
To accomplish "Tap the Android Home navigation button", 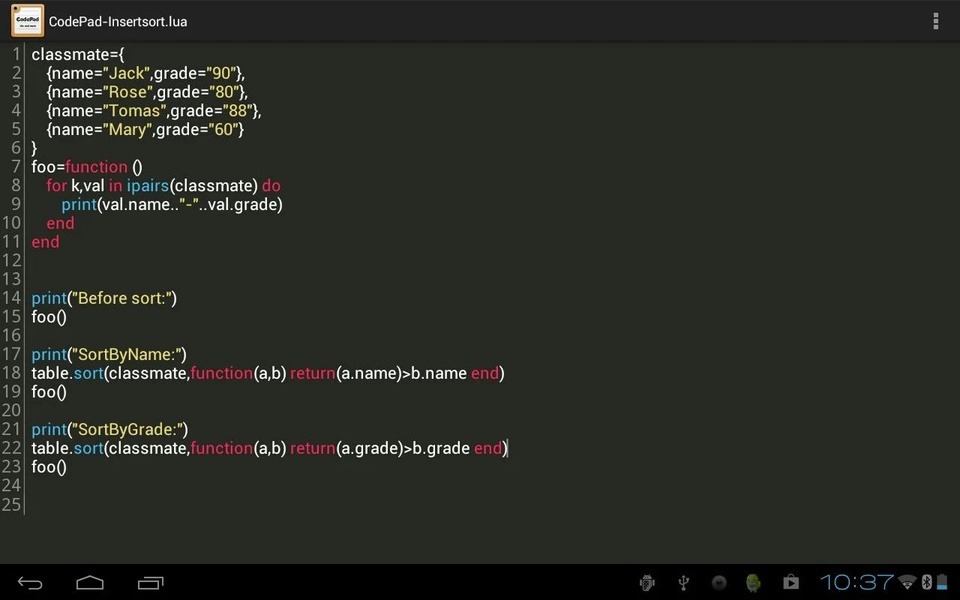I will pos(90,583).
